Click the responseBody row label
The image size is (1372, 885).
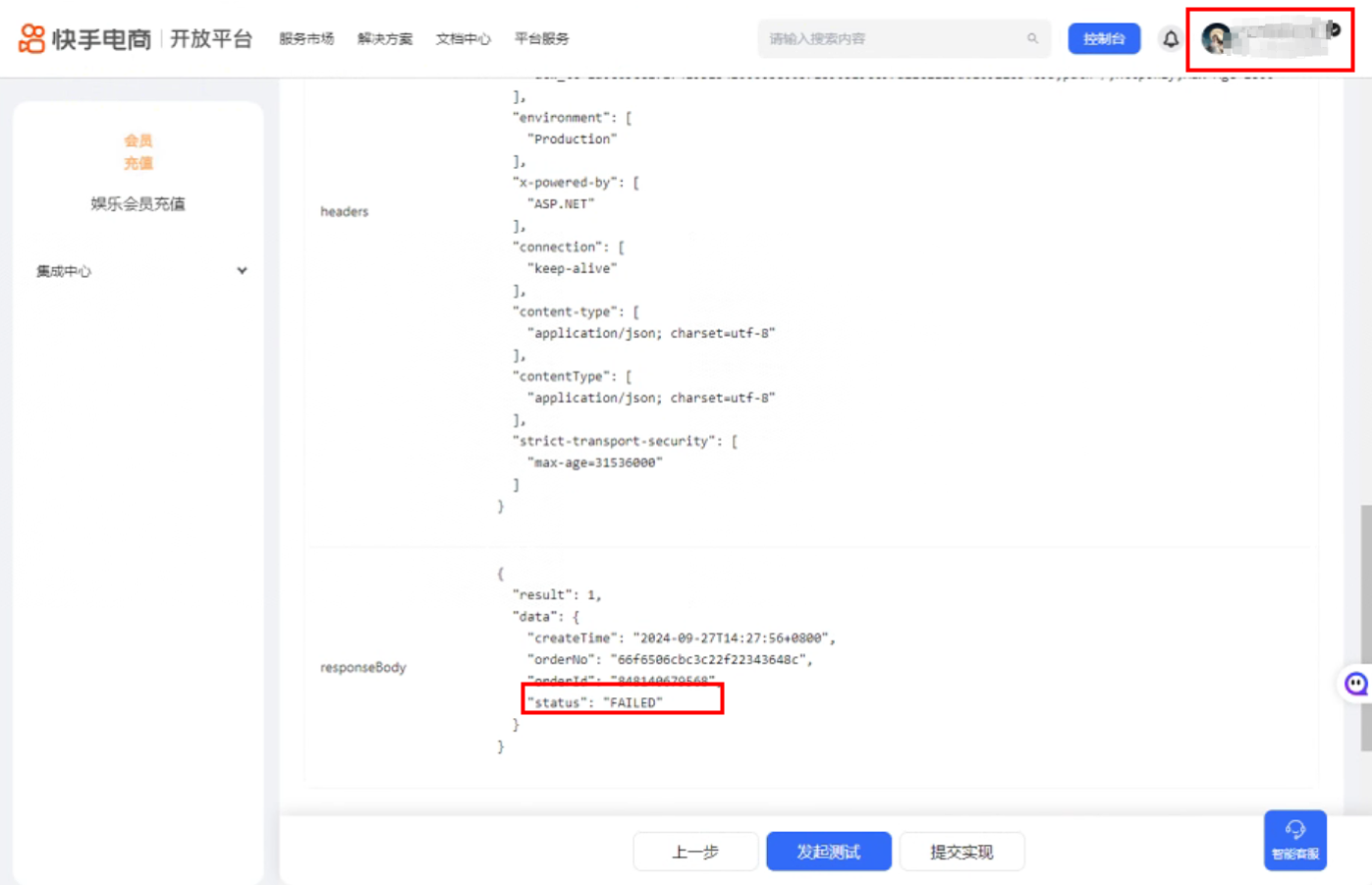[362, 667]
